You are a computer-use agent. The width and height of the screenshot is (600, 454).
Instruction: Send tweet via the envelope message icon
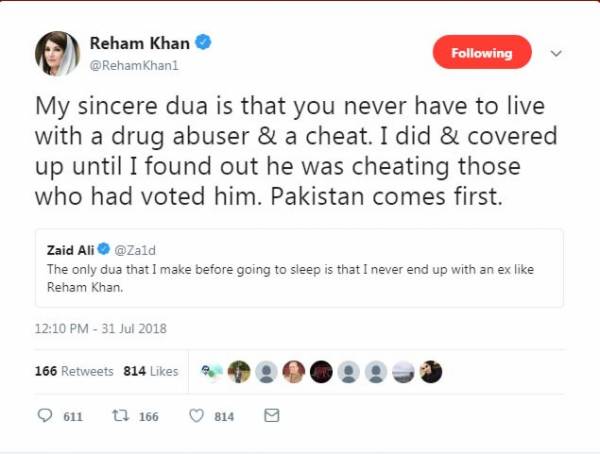point(271,415)
